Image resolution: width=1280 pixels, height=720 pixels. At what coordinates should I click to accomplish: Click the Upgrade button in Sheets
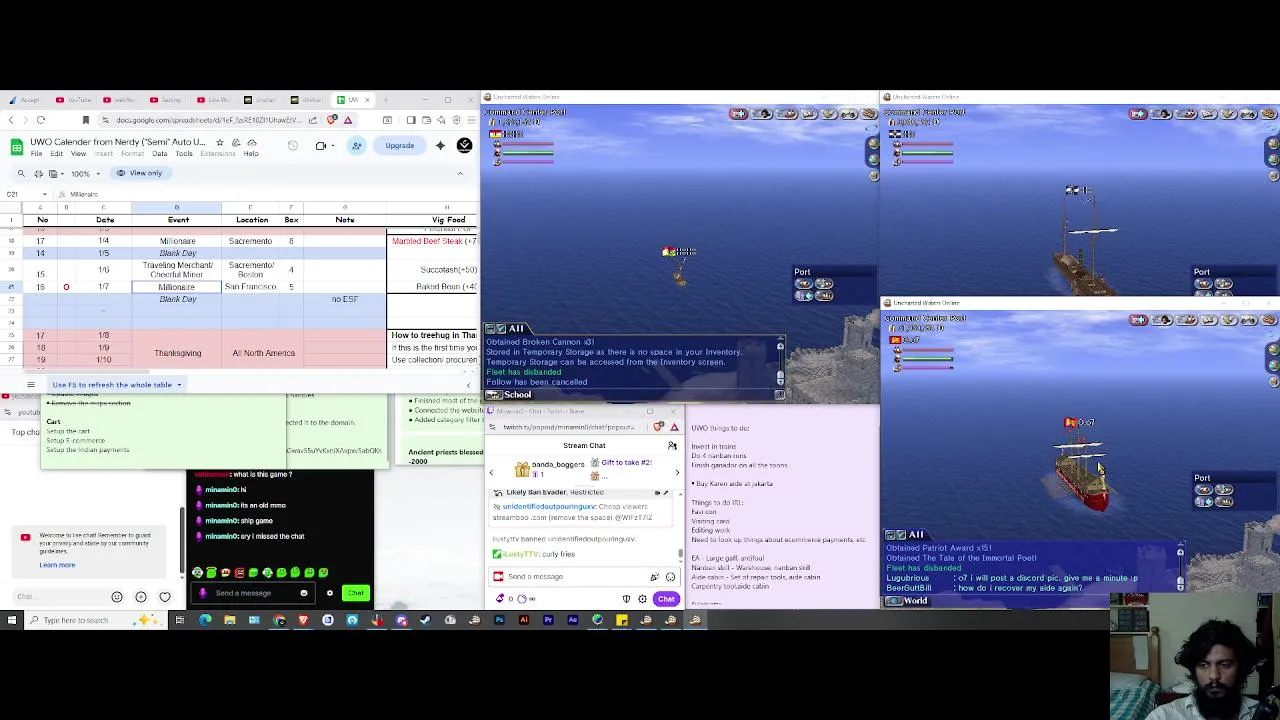(400, 146)
